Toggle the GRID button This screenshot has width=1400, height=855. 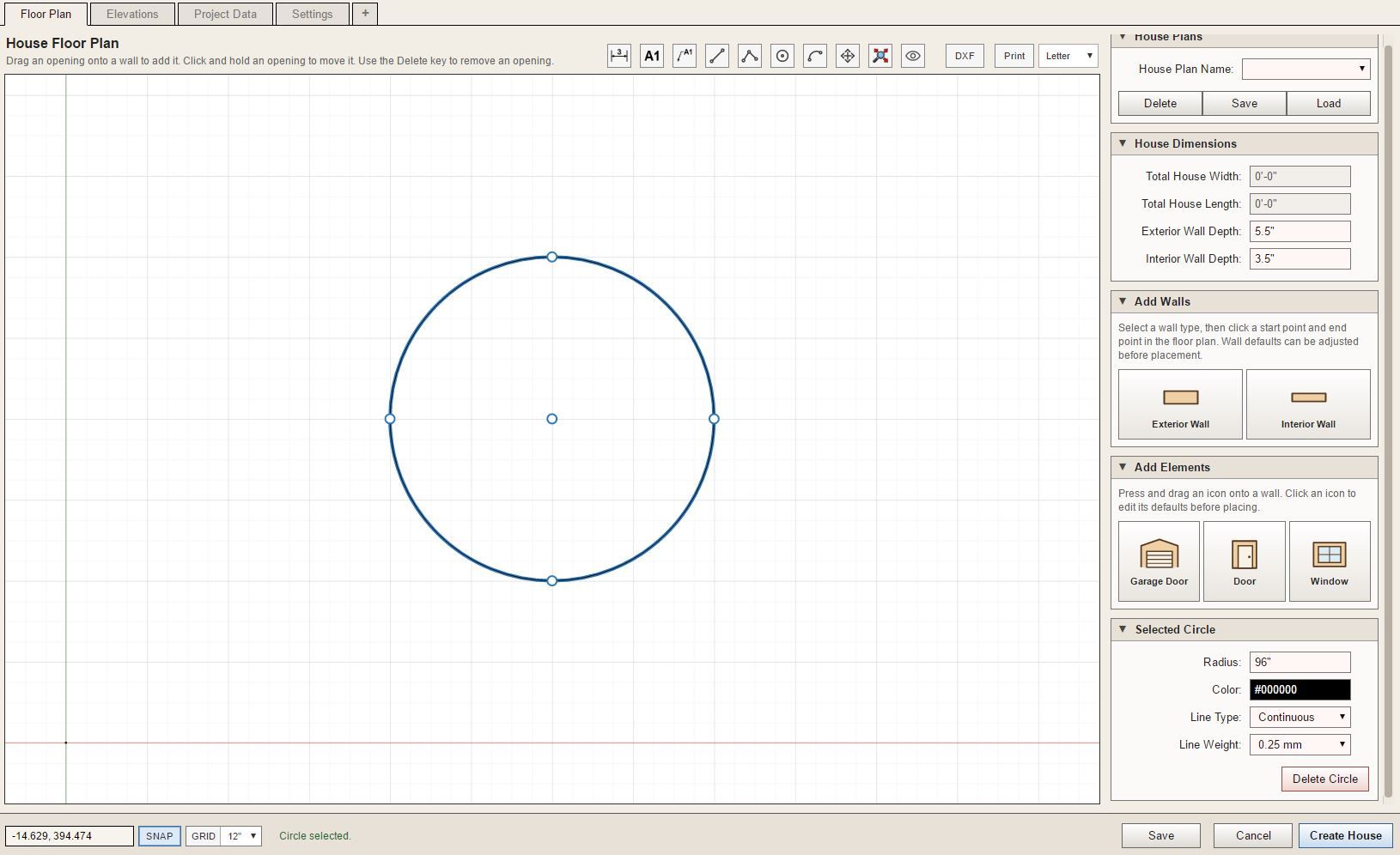(x=204, y=836)
